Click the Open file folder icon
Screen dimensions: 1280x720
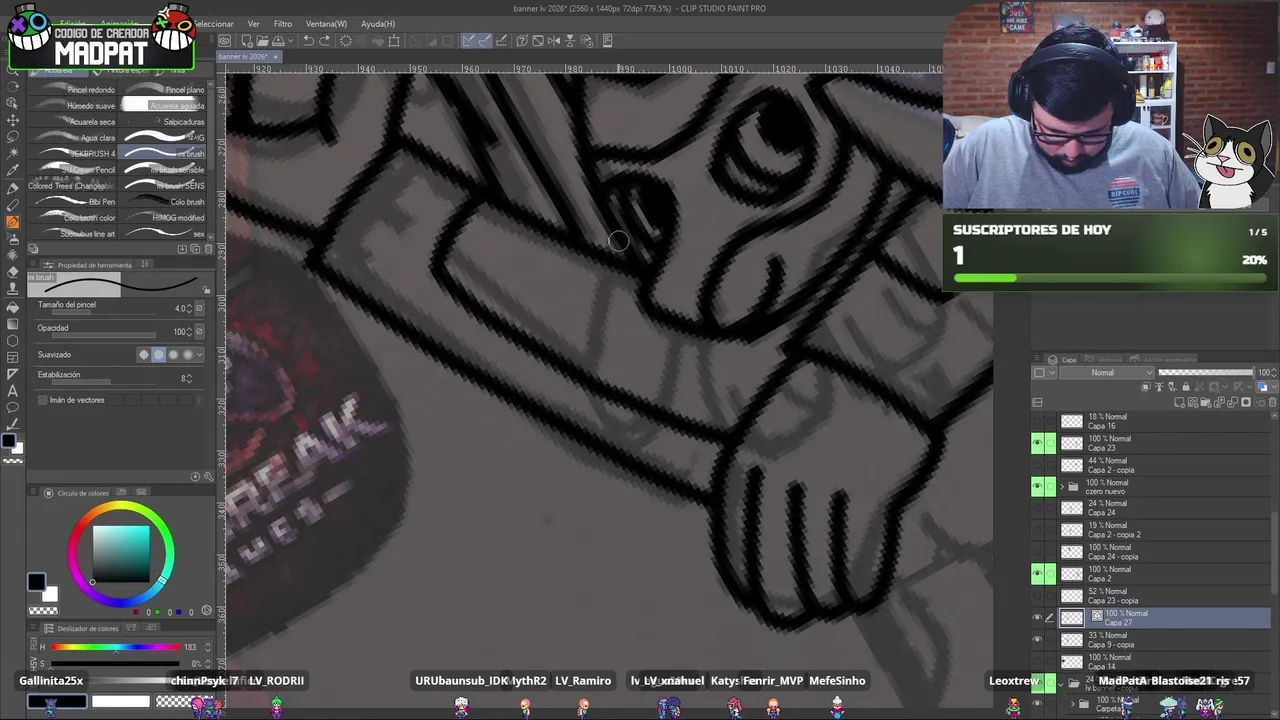[x=261, y=41]
